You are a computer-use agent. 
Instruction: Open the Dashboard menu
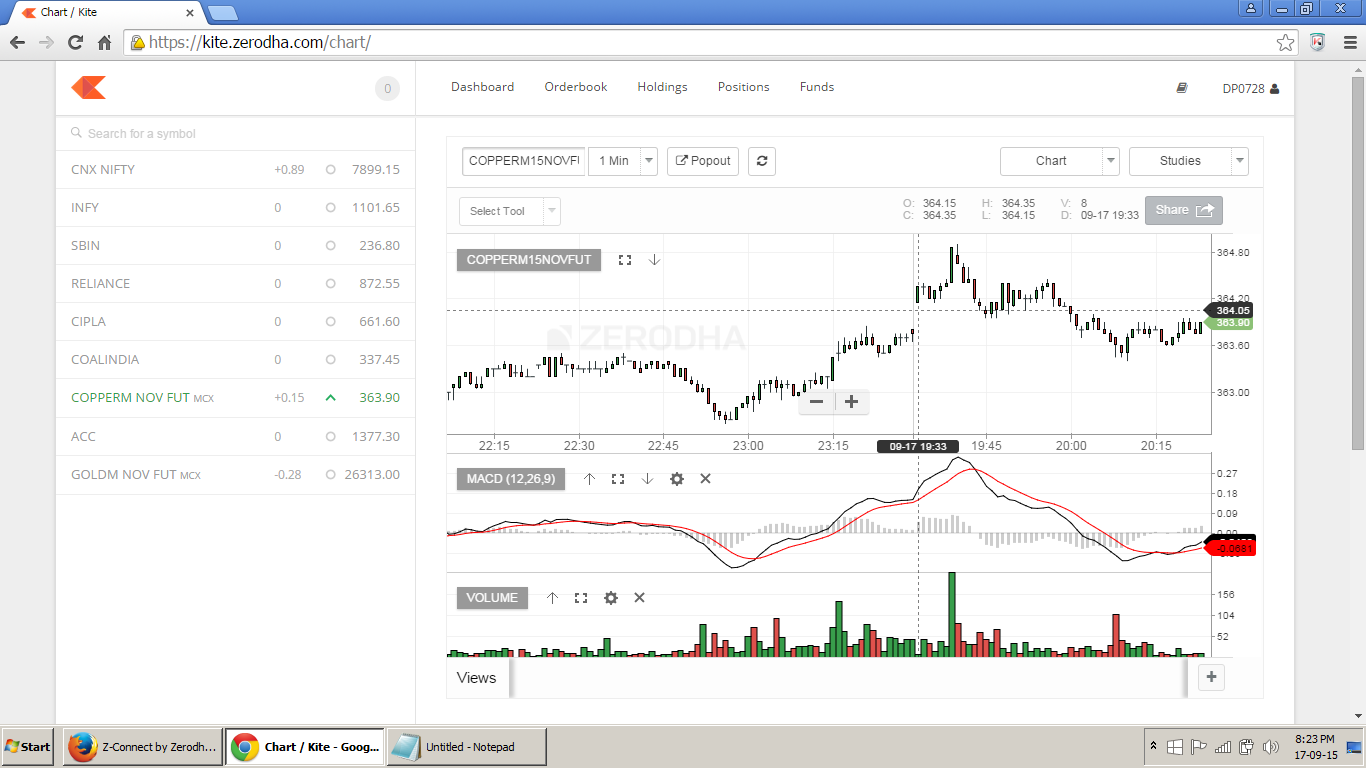click(x=482, y=87)
